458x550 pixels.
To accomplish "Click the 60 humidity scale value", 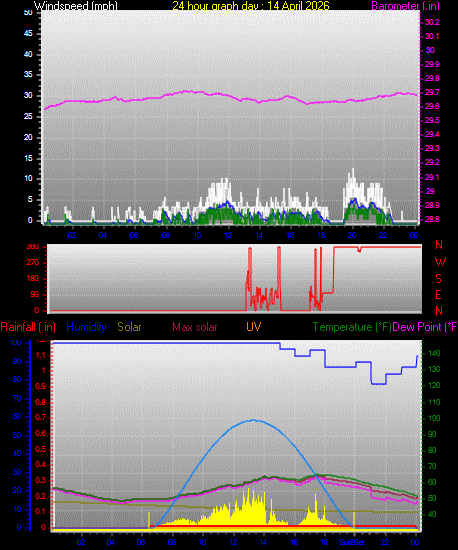I will [16, 416].
